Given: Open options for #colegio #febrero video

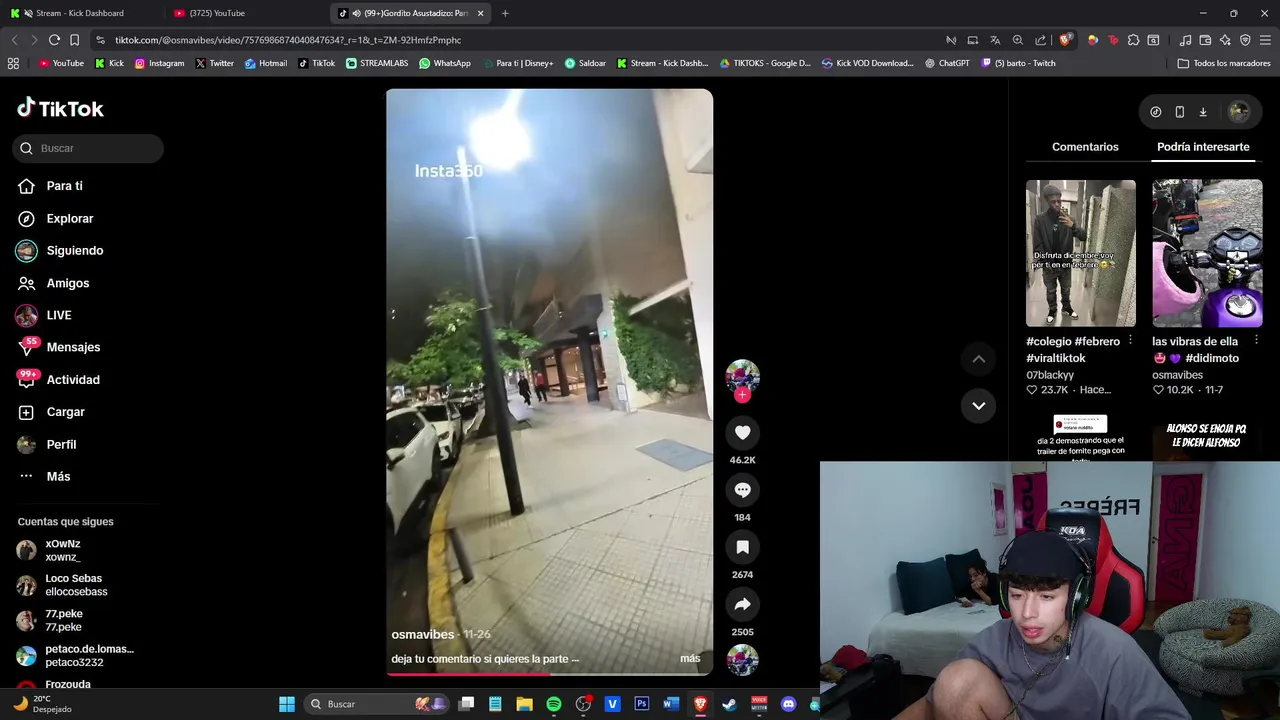Looking at the screenshot, I should [x=1130, y=341].
